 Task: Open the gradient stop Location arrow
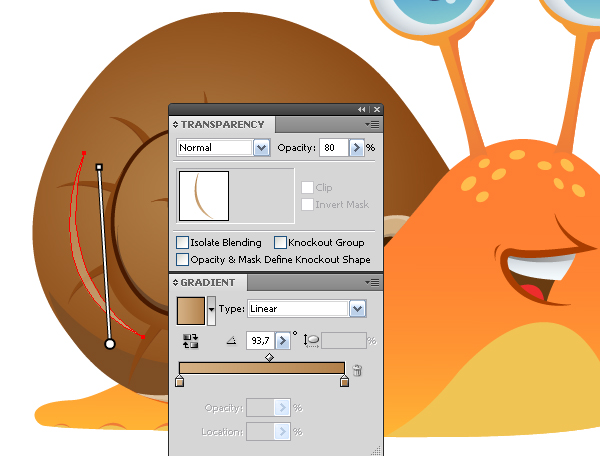282,432
